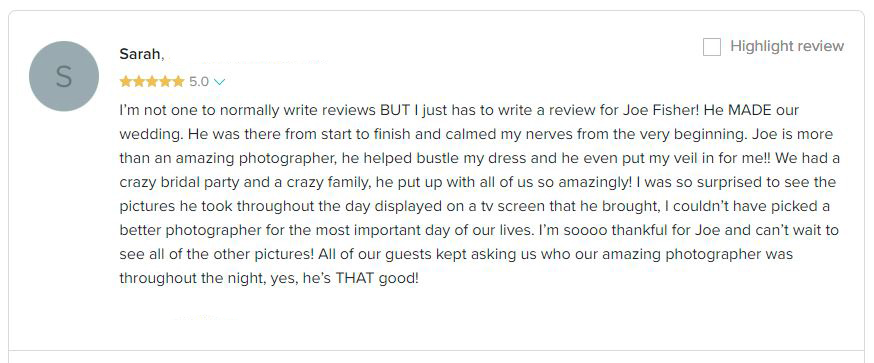Click the fifth gold rating star
Image resolution: width=874 pixels, height=363 pixels.
pyautogui.click(x=178, y=82)
